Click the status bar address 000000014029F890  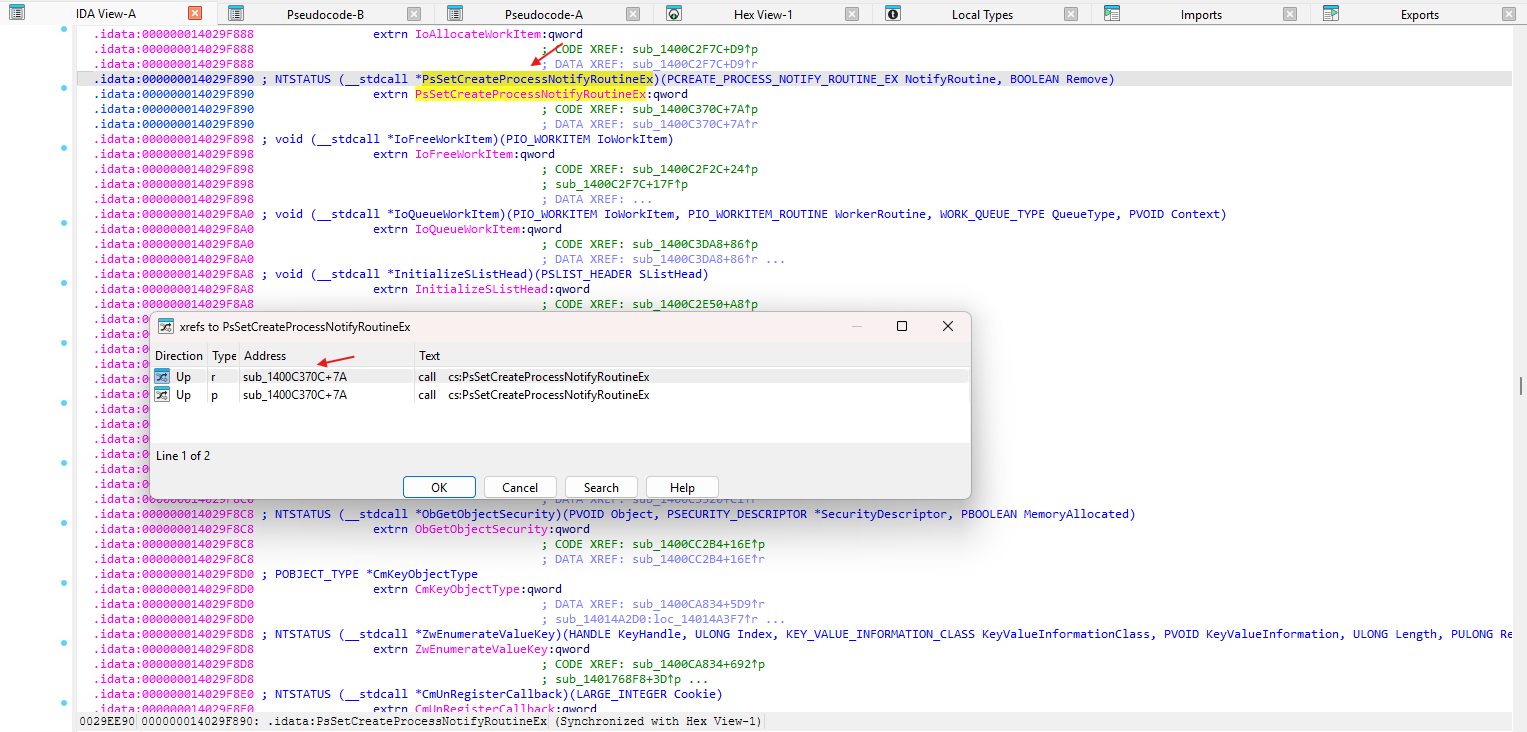(196, 721)
